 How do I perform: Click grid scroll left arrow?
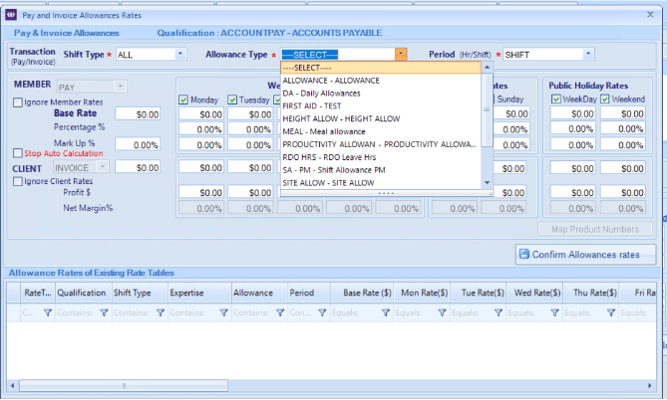pyautogui.click(x=12, y=386)
